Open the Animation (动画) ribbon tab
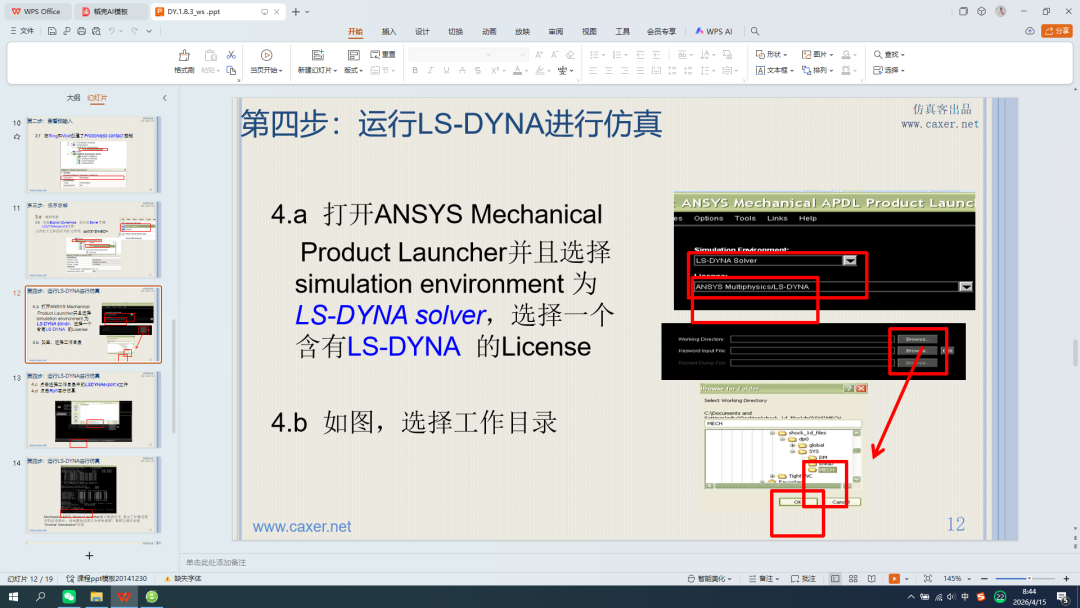 489,32
